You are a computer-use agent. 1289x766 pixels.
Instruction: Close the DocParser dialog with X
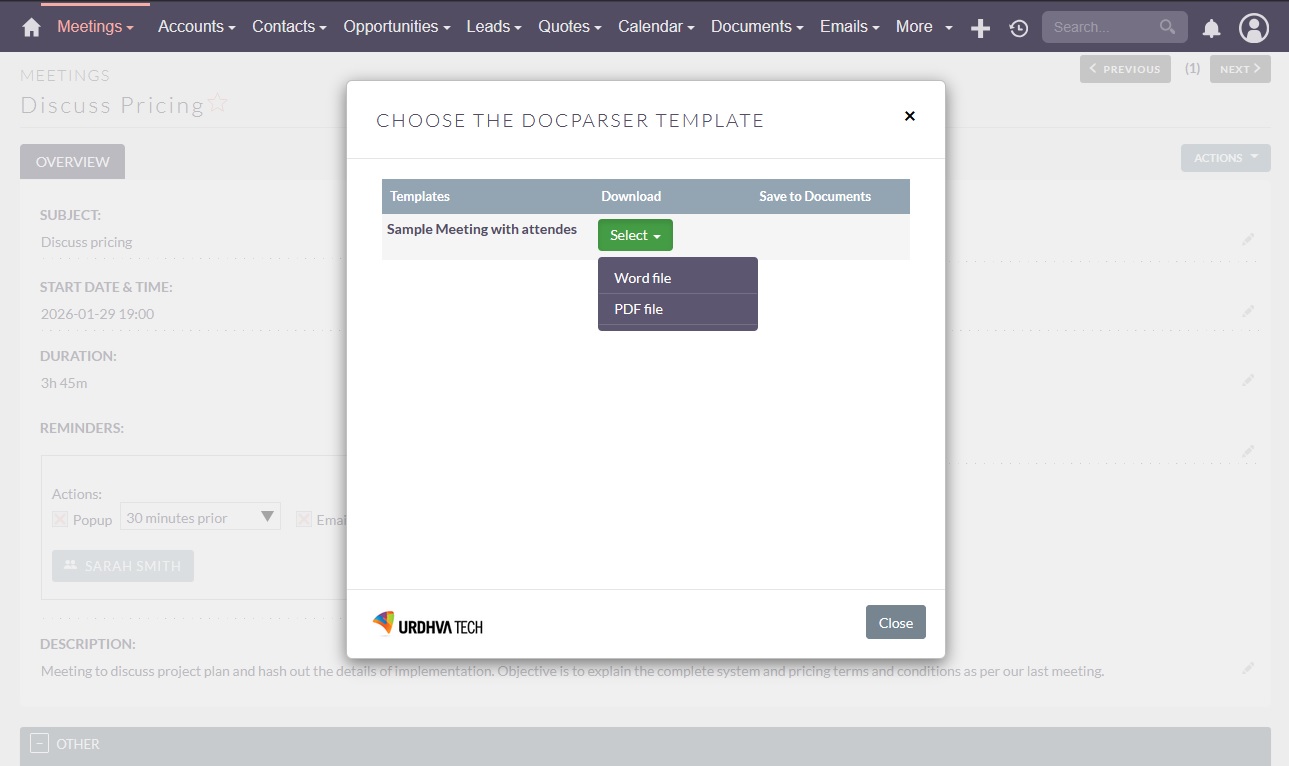coord(909,116)
